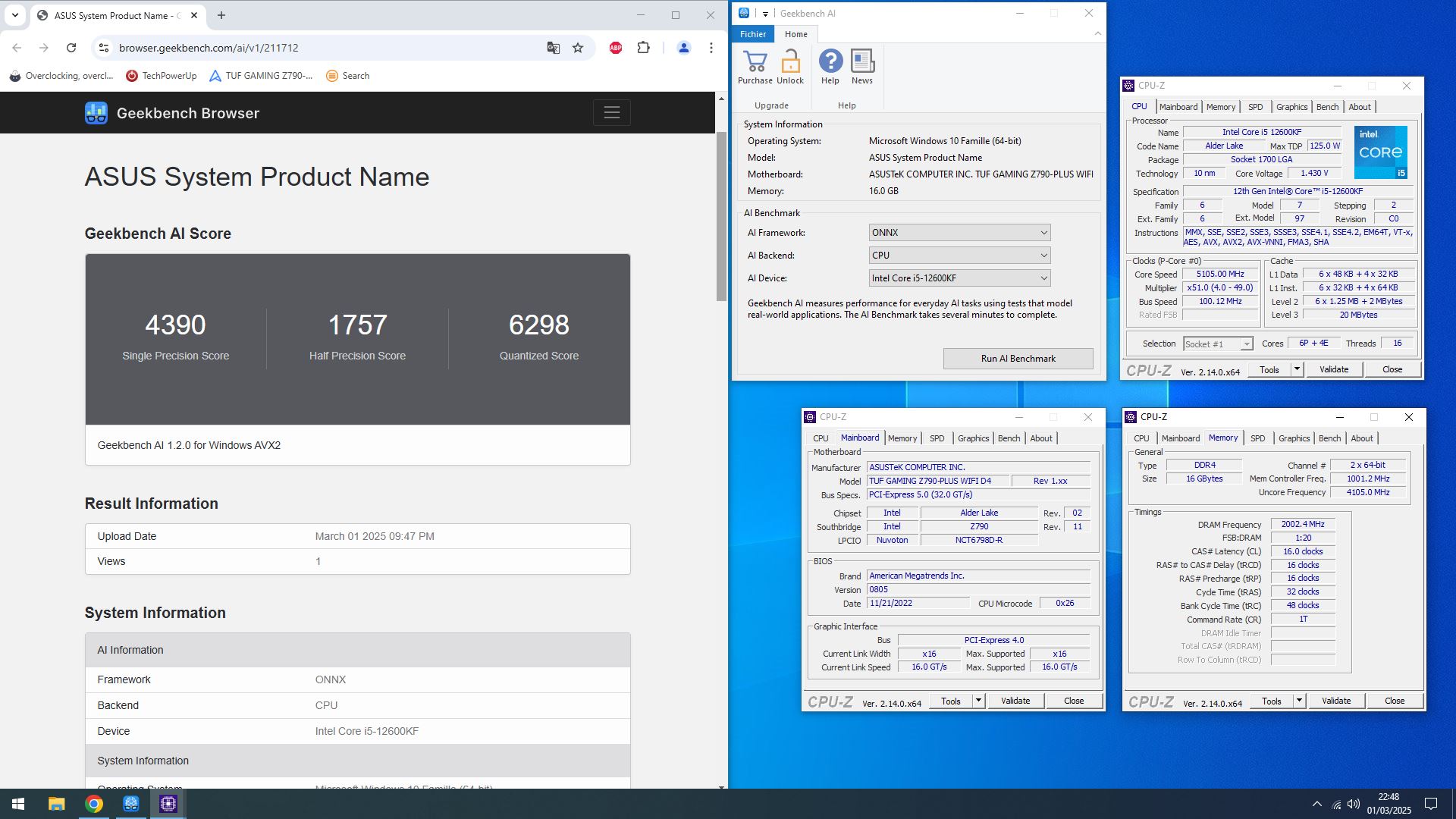Open Tools dropdown arrow in CPU tab window
Image resolution: width=1456 pixels, height=819 pixels.
(x=1297, y=369)
